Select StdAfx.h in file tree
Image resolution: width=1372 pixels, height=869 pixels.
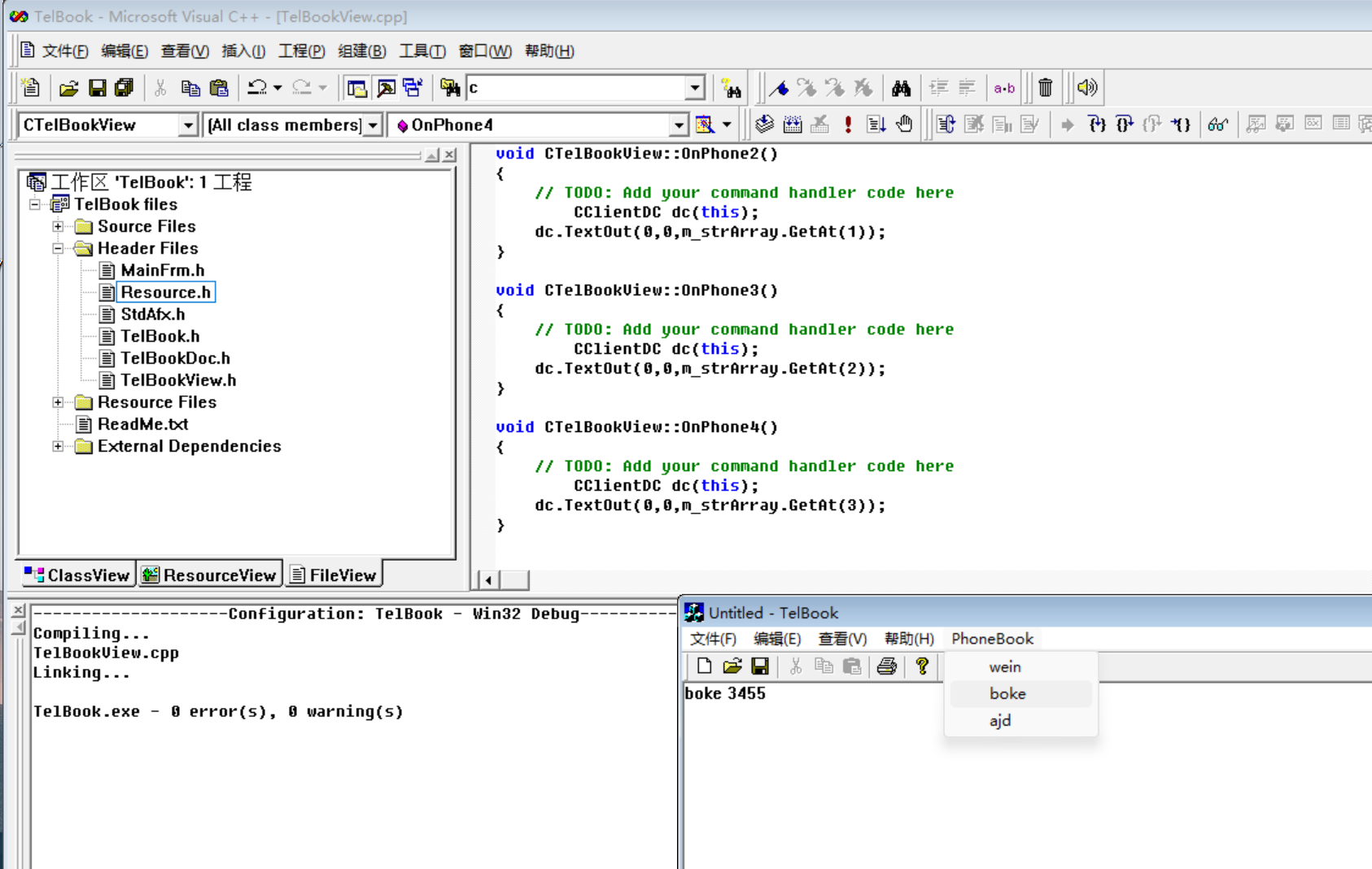click(153, 314)
